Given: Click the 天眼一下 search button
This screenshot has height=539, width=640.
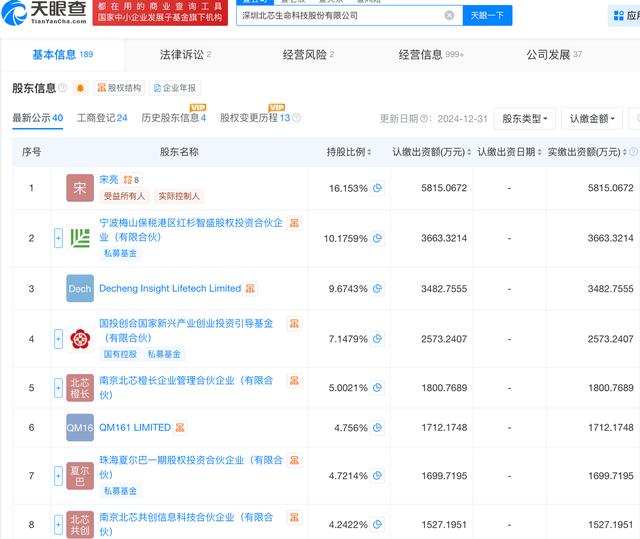Looking at the screenshot, I should pos(488,15).
